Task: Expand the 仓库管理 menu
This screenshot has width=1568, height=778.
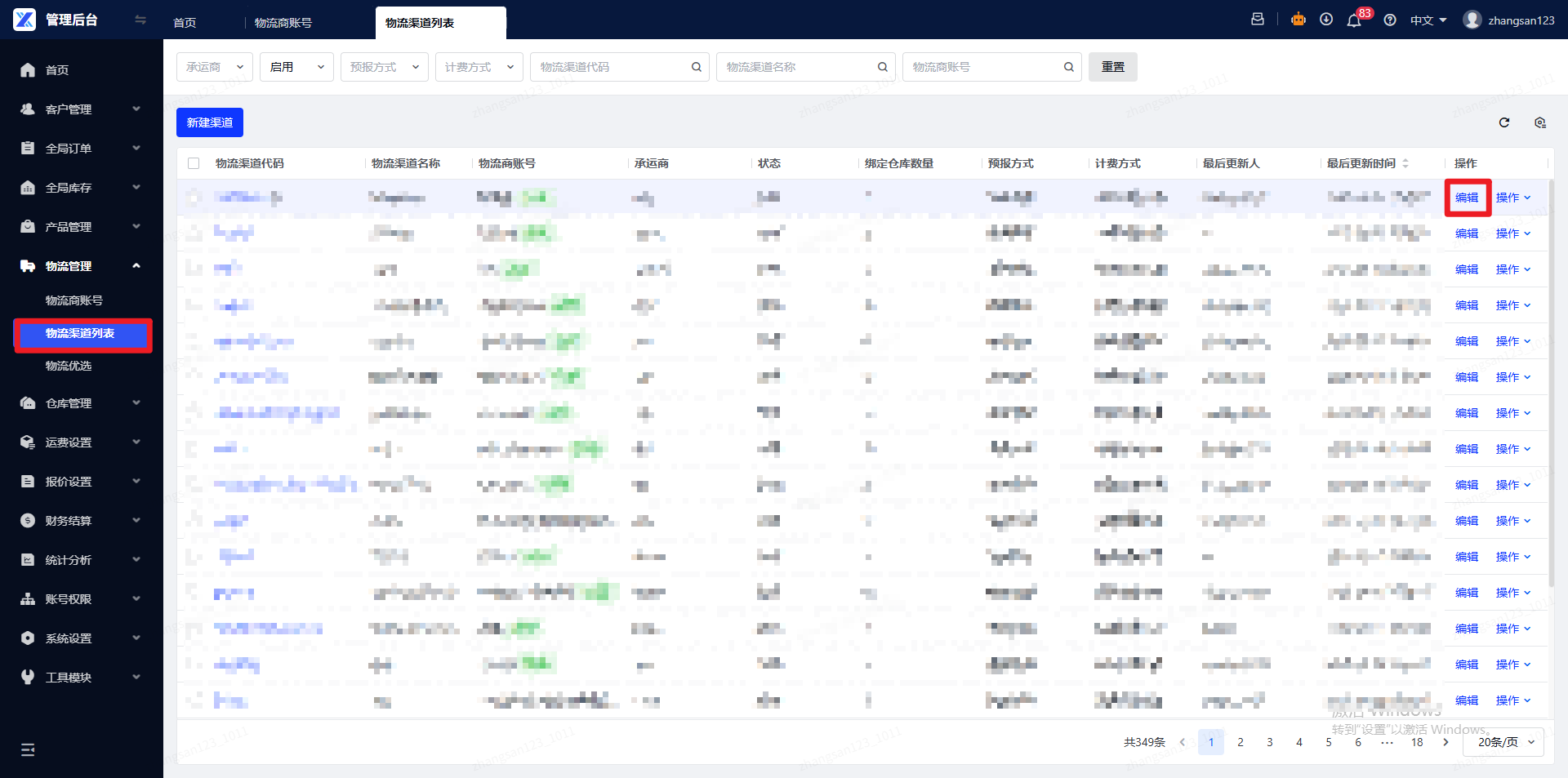Action: (82, 403)
